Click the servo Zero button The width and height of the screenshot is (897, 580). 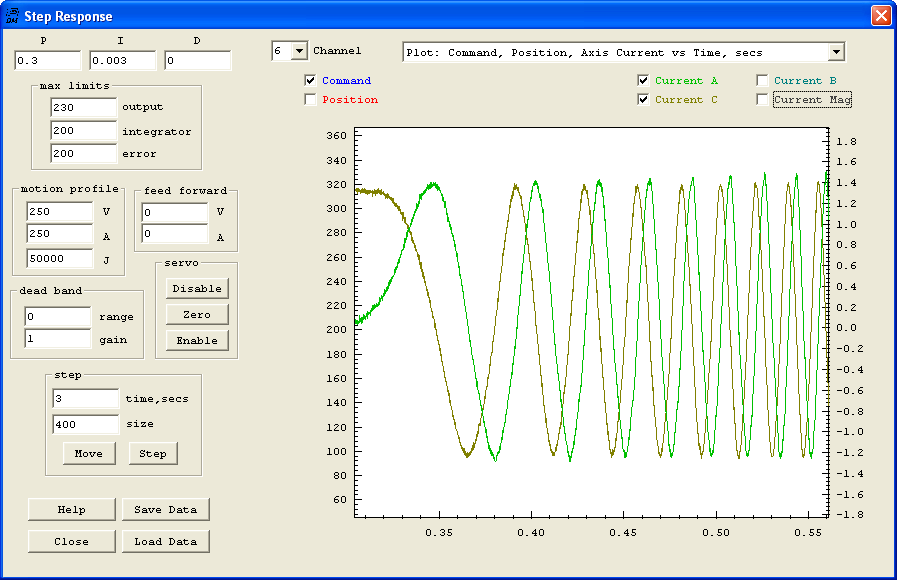[197, 314]
